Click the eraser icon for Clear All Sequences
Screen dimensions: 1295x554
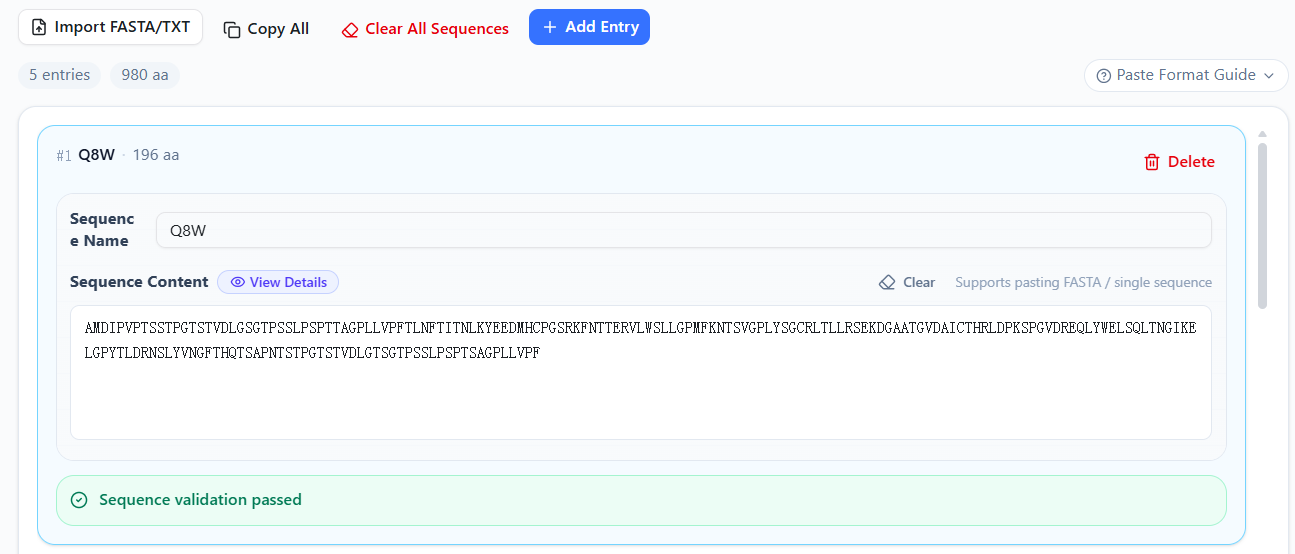(x=350, y=30)
